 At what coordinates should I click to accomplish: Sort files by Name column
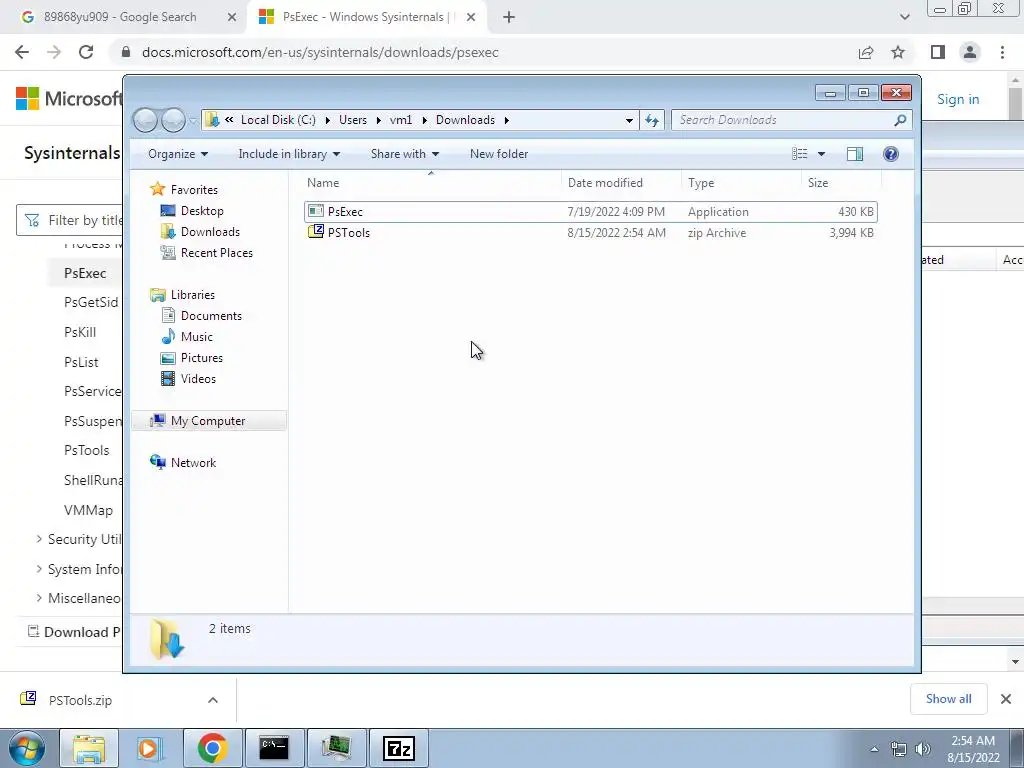431,183
